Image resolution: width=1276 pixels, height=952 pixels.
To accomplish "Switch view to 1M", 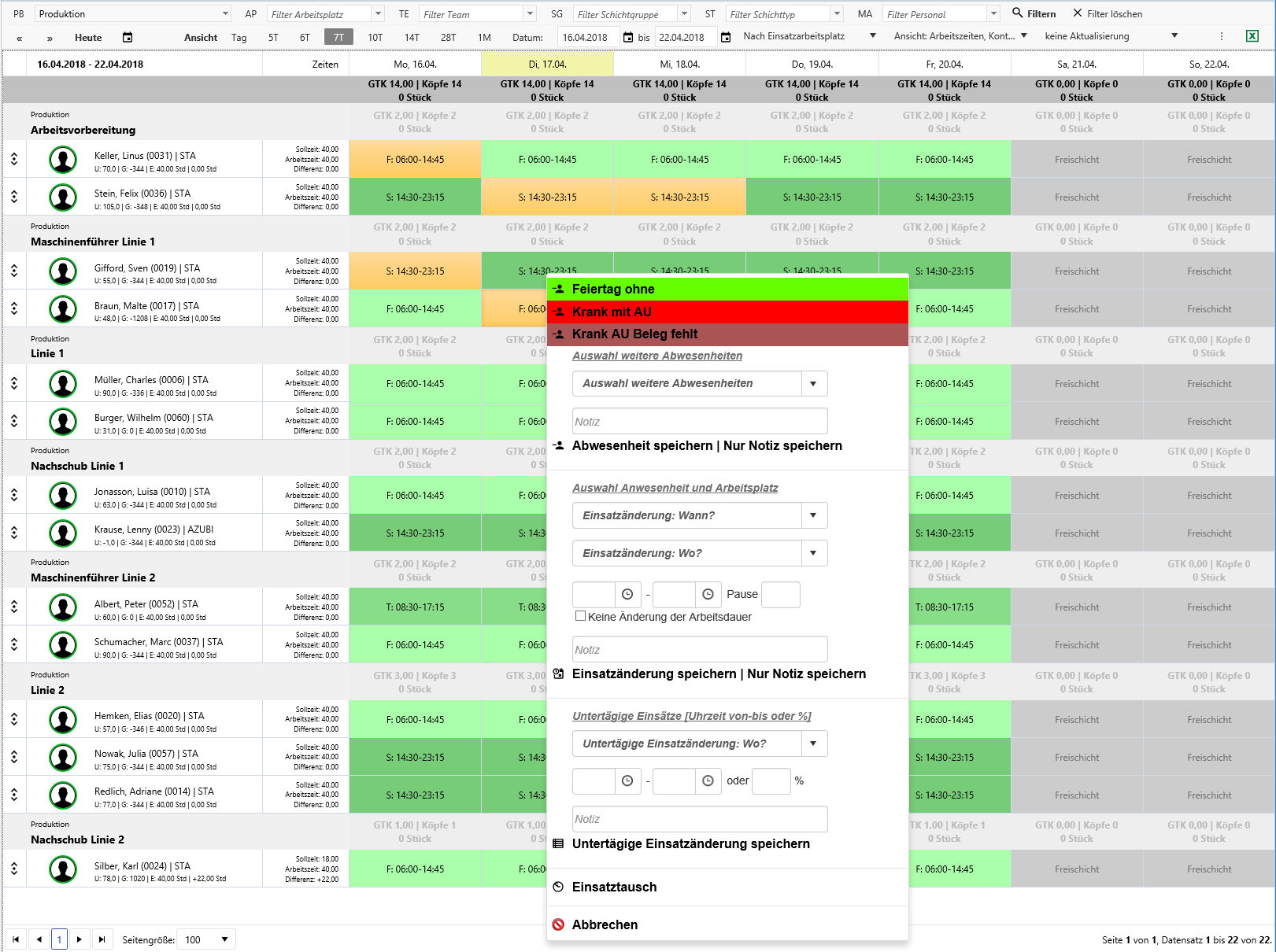I will (484, 37).
